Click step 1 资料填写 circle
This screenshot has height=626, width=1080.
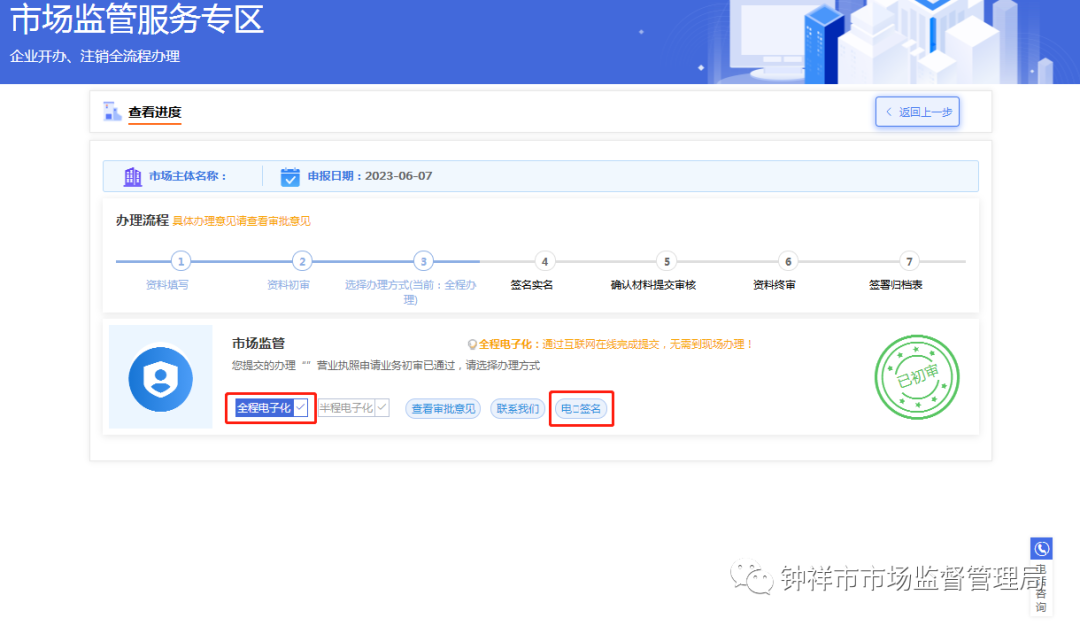[x=180, y=262]
